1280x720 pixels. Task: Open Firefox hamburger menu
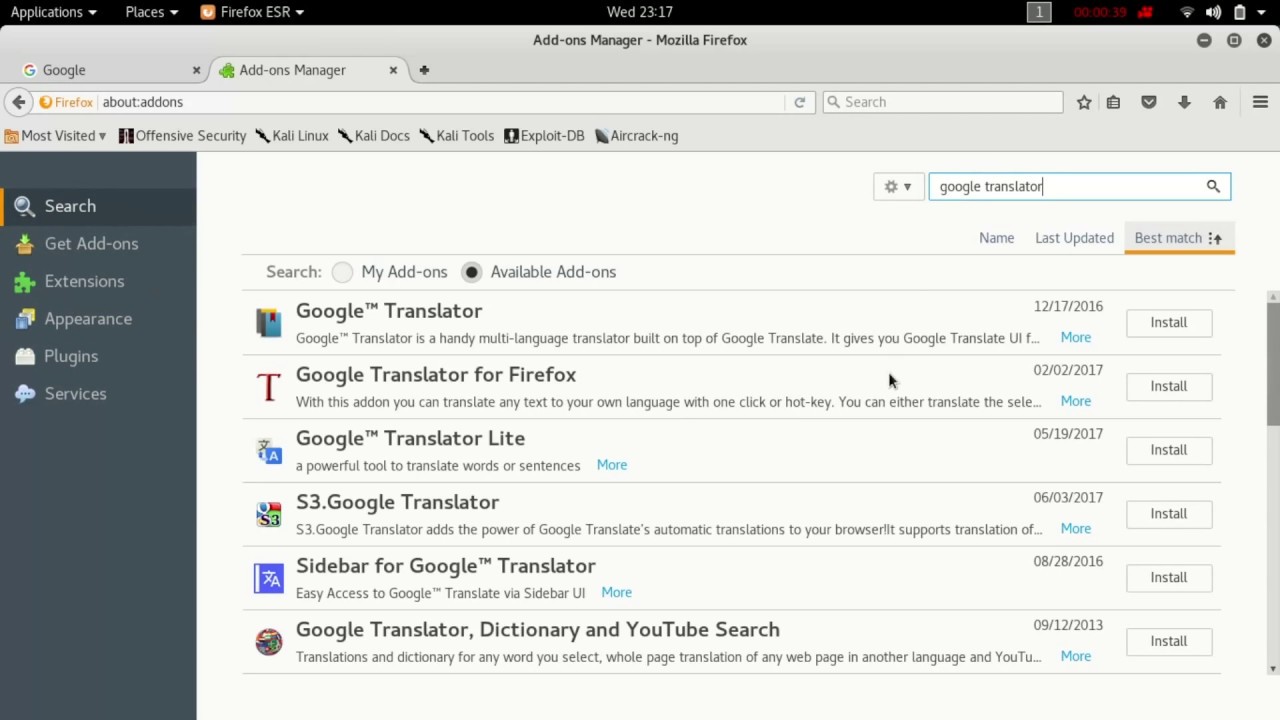[x=1260, y=102]
